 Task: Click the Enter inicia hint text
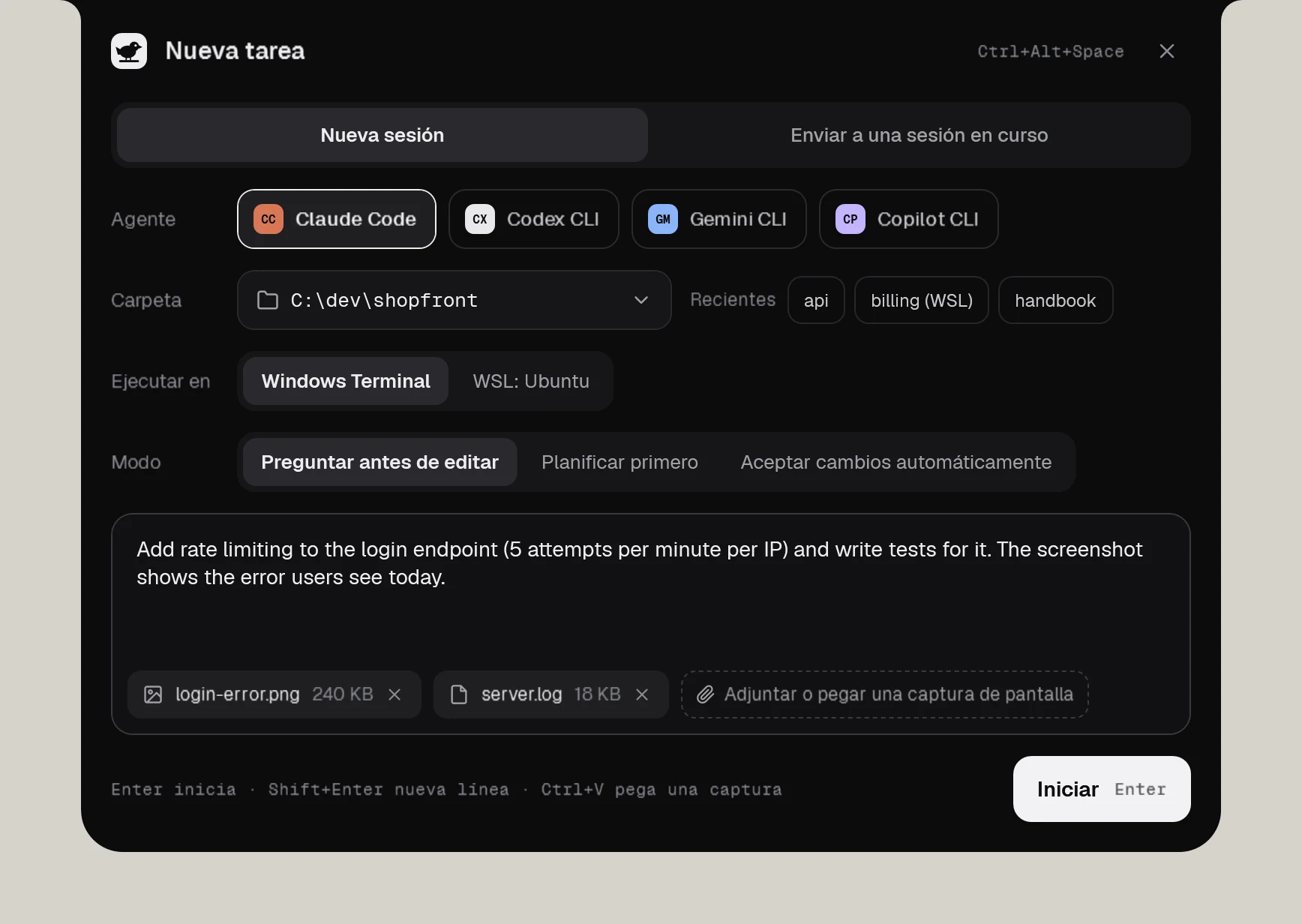(x=173, y=789)
